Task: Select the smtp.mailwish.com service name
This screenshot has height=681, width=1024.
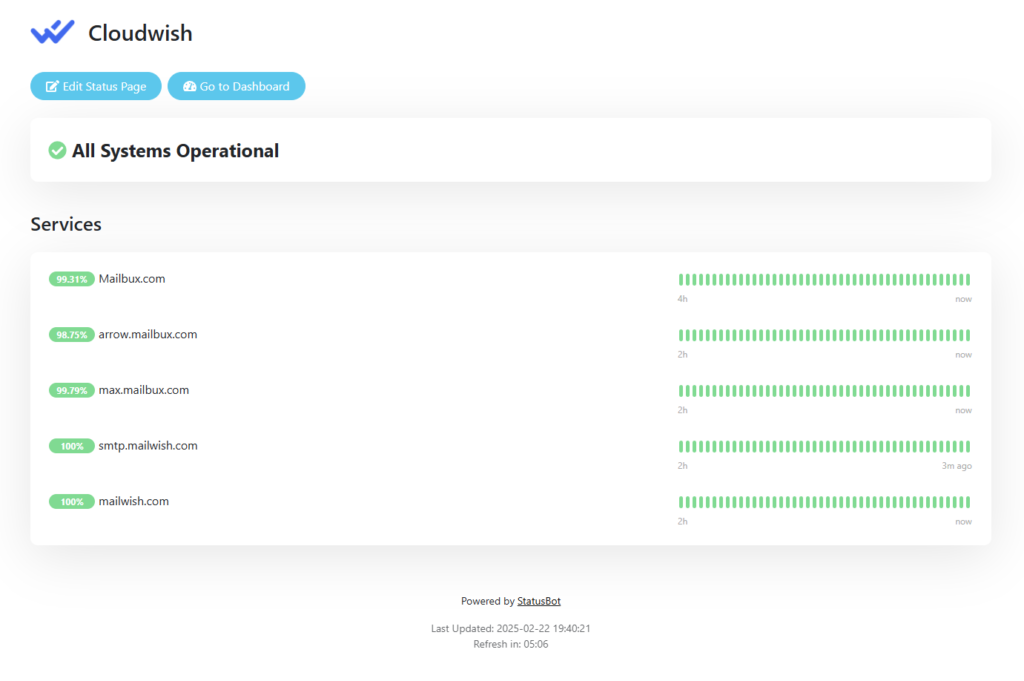Action: (x=147, y=445)
